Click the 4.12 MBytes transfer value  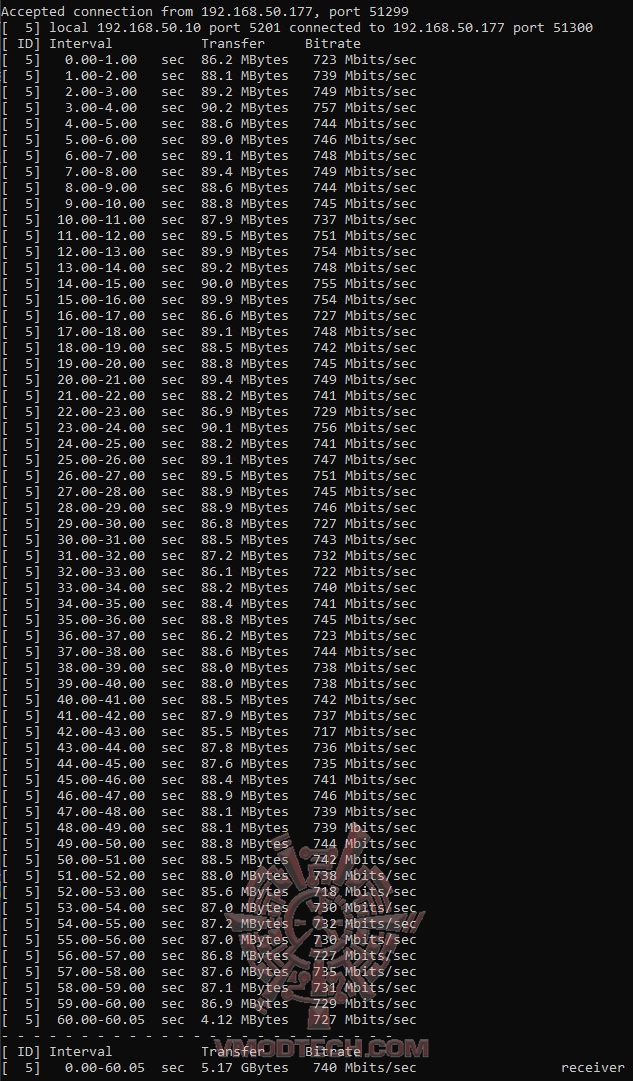[245, 1020]
